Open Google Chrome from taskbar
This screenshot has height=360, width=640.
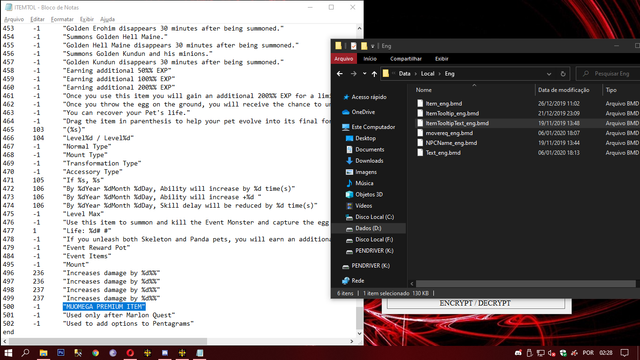(96, 353)
